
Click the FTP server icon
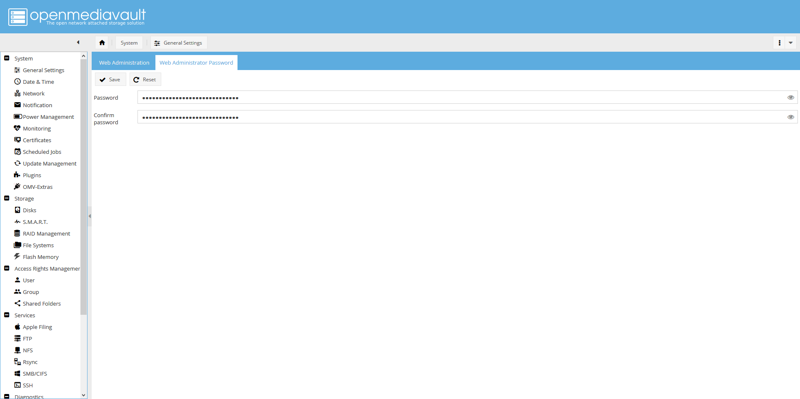pyautogui.click(x=17, y=338)
